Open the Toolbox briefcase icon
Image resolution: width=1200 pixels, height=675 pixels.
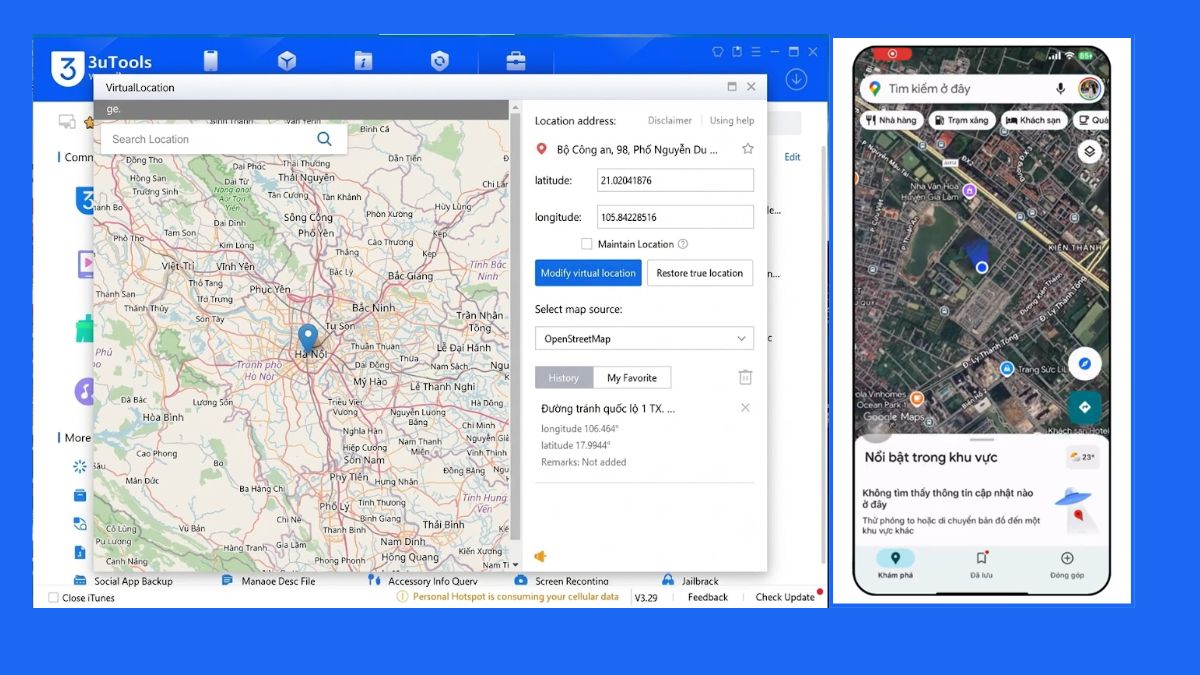tap(515, 61)
